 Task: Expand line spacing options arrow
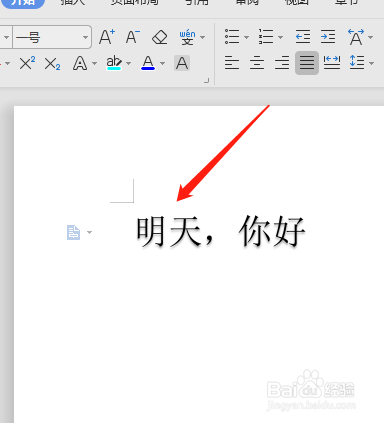[x=371, y=63]
